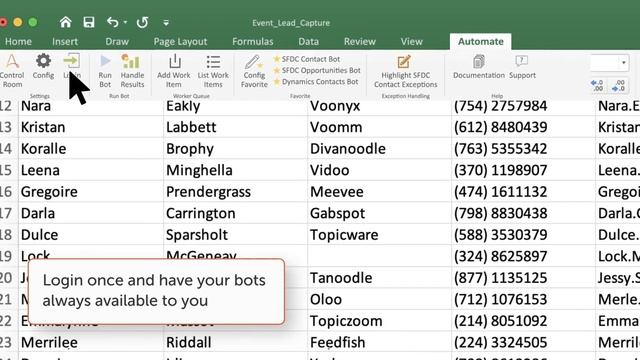Click Decrease Decimal icon
The width and height of the screenshot is (640, 360).
pos(618,85)
